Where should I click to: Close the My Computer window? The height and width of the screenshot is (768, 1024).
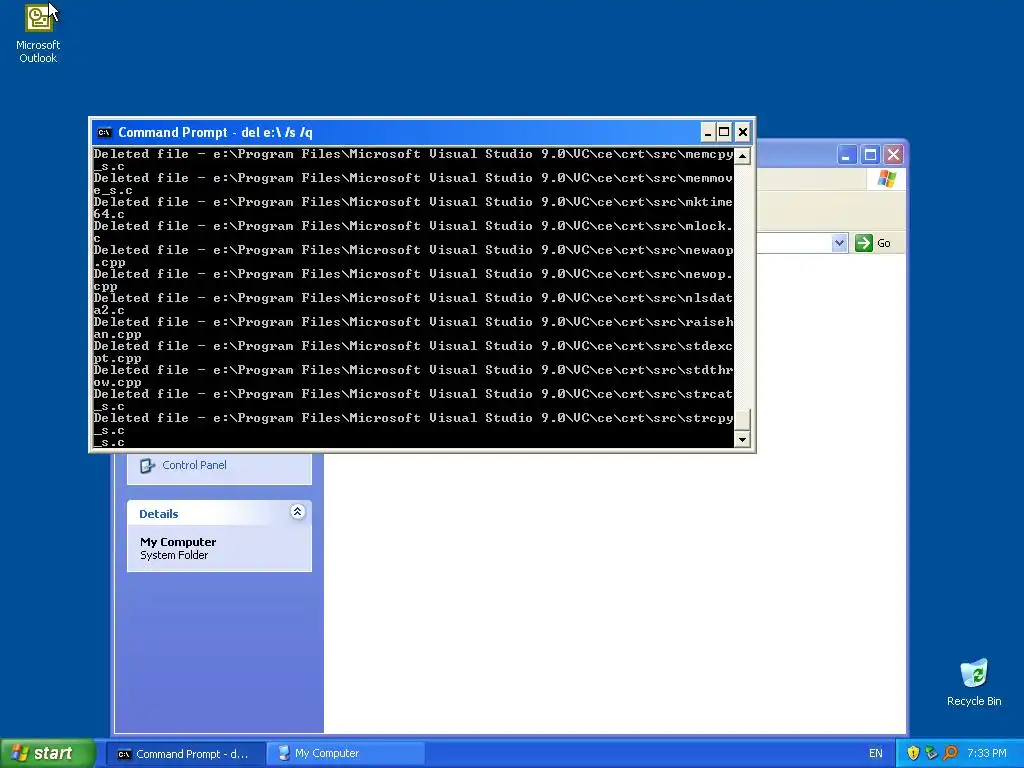[893, 155]
